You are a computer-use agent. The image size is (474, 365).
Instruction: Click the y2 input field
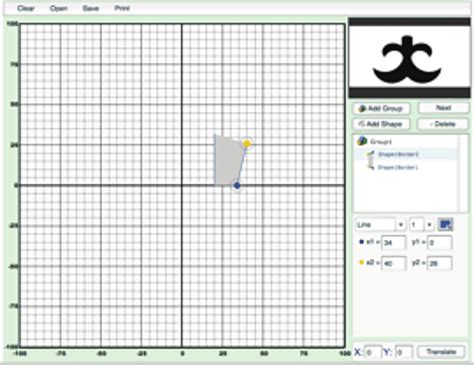pyautogui.click(x=440, y=263)
